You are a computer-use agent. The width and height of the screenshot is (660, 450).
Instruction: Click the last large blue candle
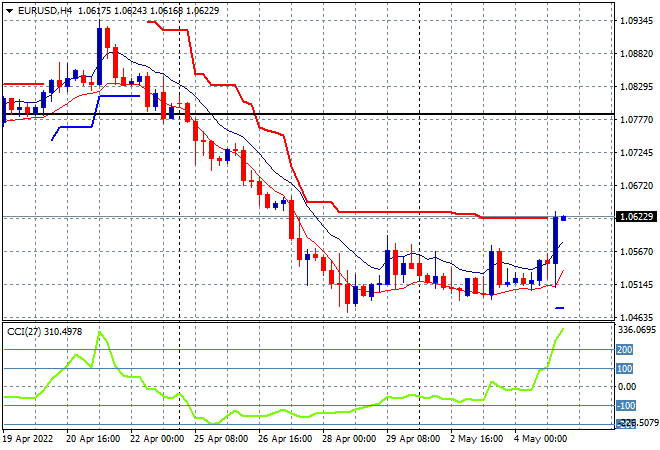[x=556, y=240]
